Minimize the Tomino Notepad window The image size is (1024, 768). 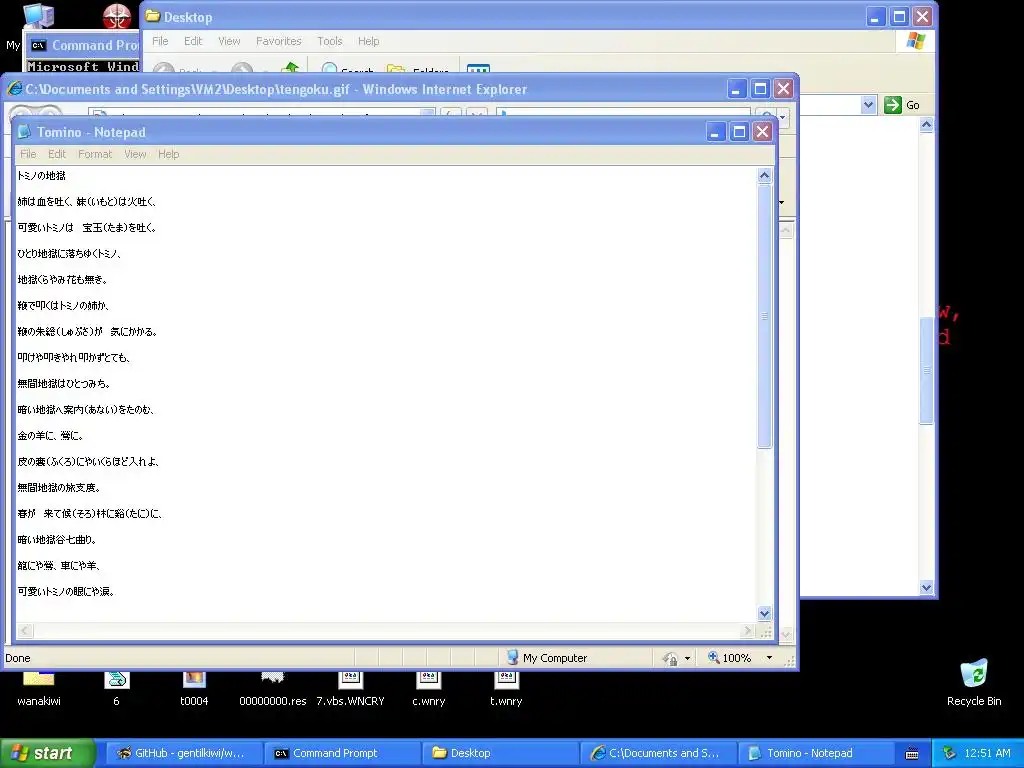point(716,132)
